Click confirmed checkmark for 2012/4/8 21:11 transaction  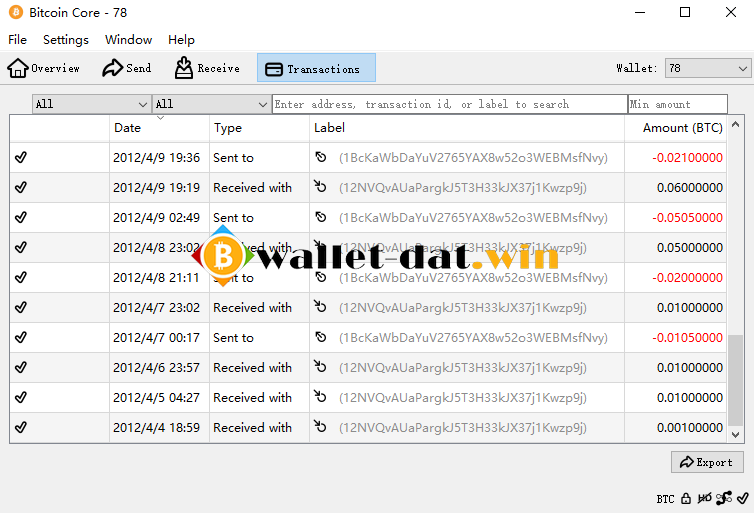point(21,277)
